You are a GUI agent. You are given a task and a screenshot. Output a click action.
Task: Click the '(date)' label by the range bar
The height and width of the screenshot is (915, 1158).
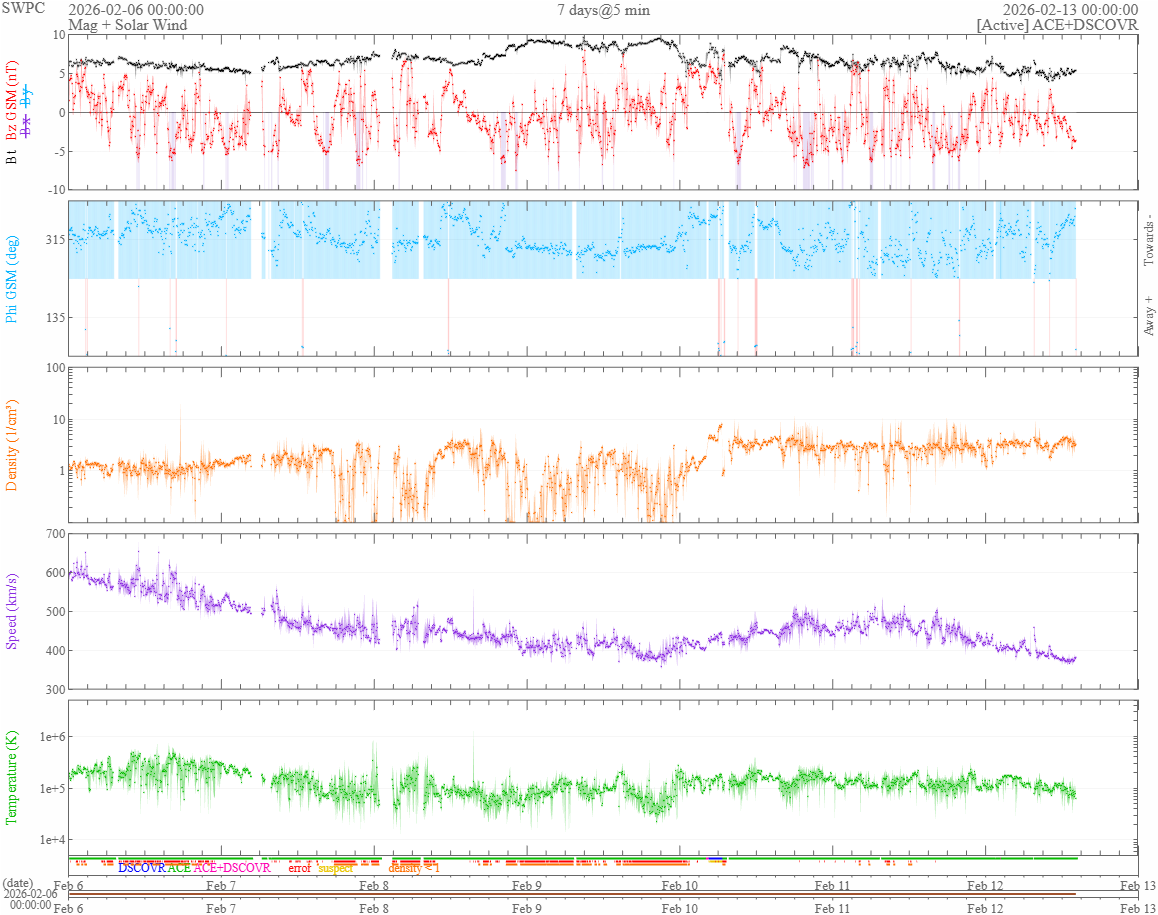point(18,883)
